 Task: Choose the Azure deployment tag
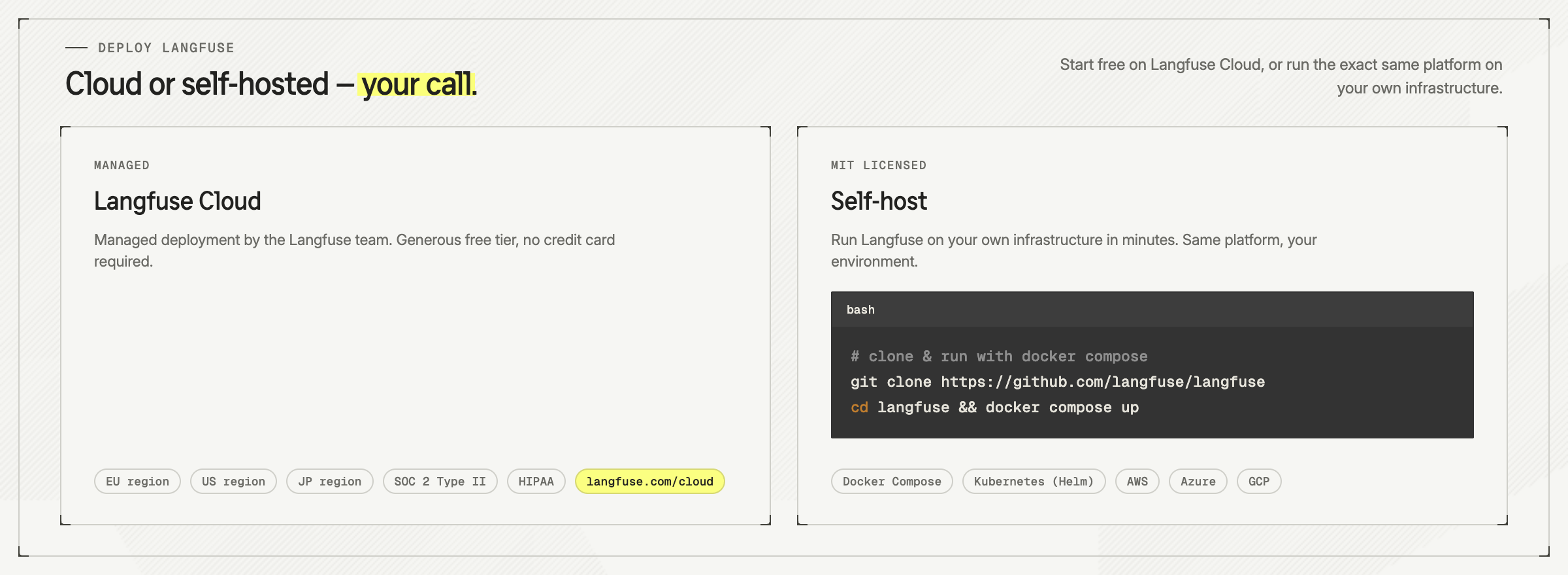1198,482
